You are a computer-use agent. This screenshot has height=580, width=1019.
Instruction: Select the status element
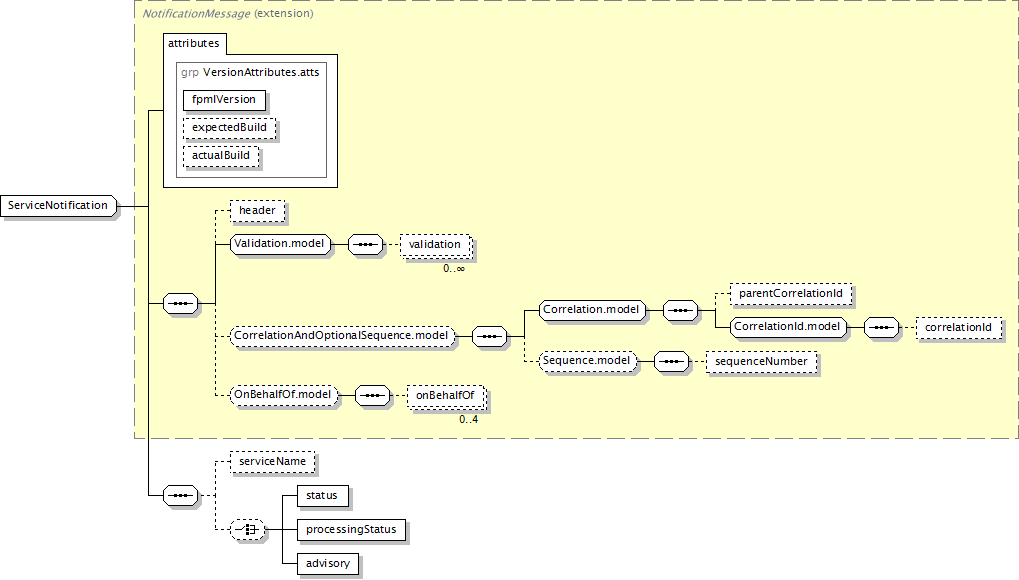click(322, 495)
